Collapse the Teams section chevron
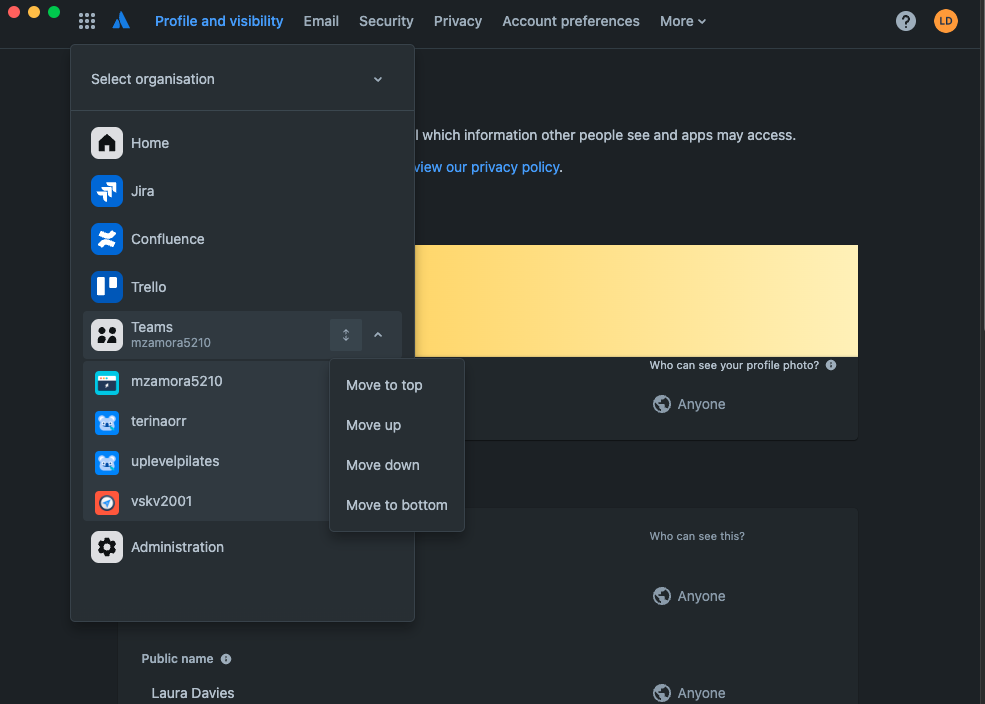 click(378, 335)
